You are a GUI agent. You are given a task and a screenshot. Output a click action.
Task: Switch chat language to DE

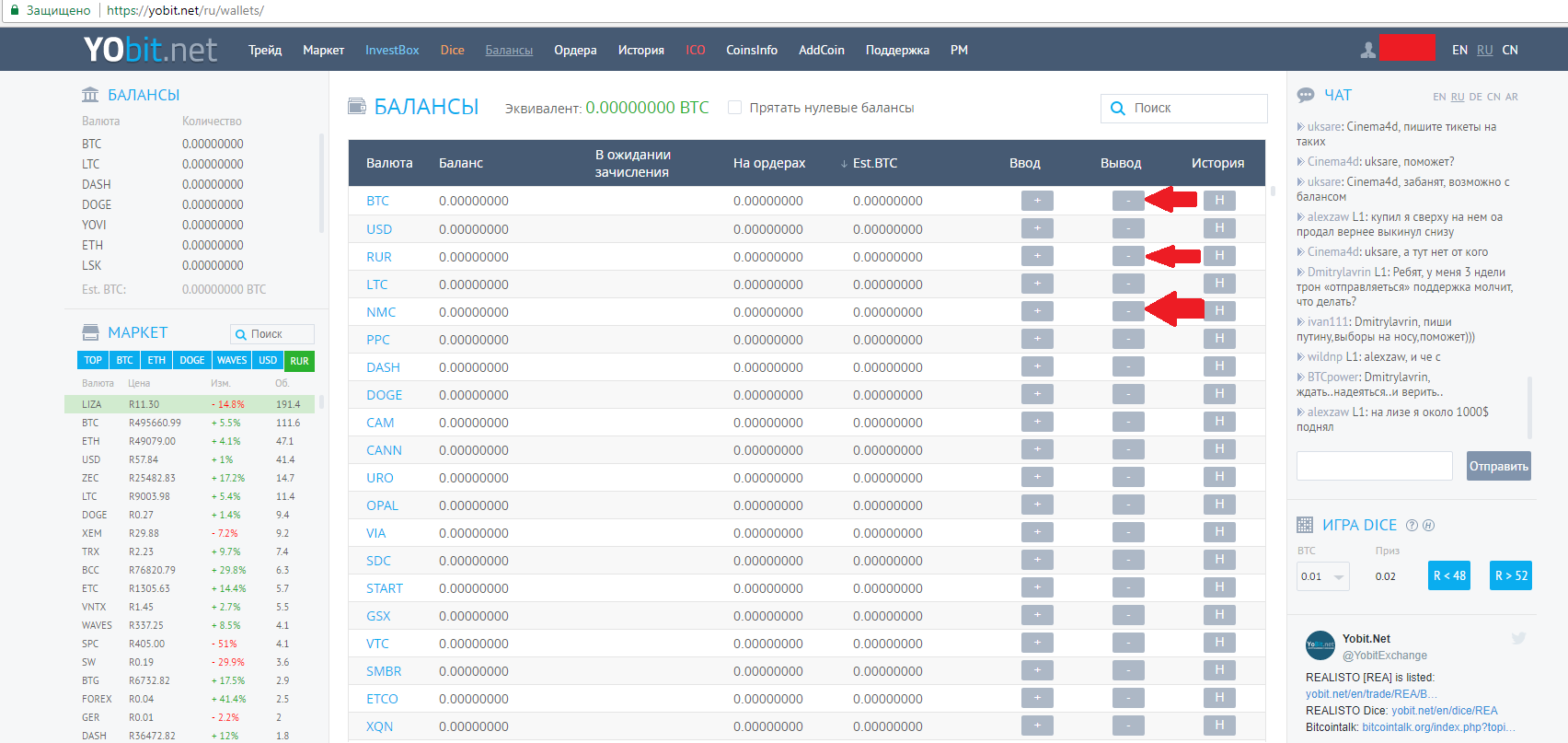click(x=1476, y=97)
